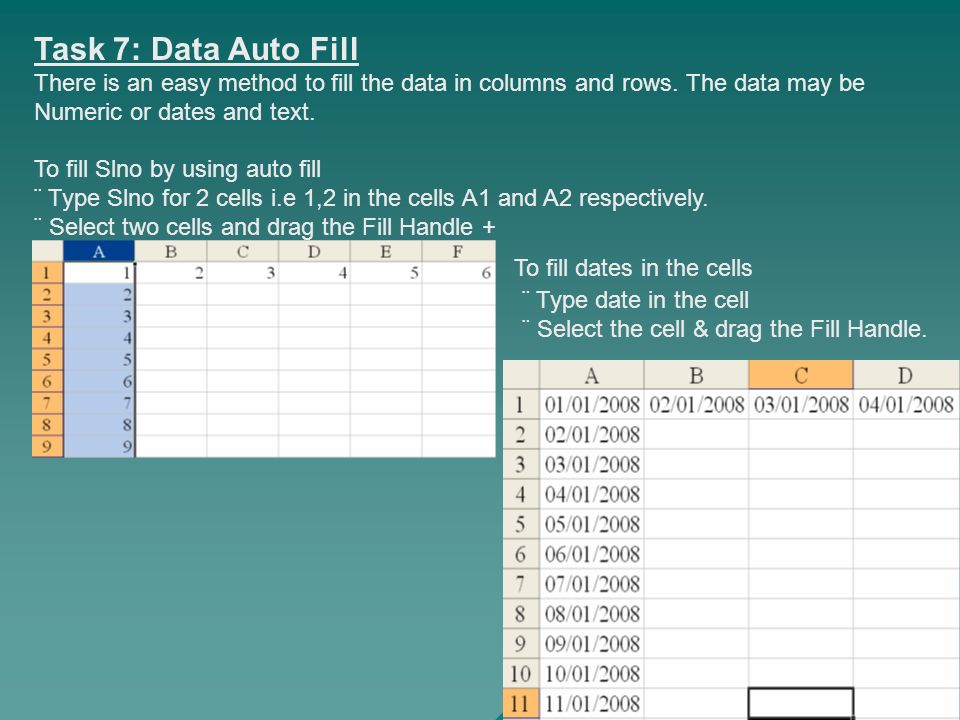960x720 pixels.
Task: Select cell A5 containing 5 in numbers sheet
Action: 99,359
